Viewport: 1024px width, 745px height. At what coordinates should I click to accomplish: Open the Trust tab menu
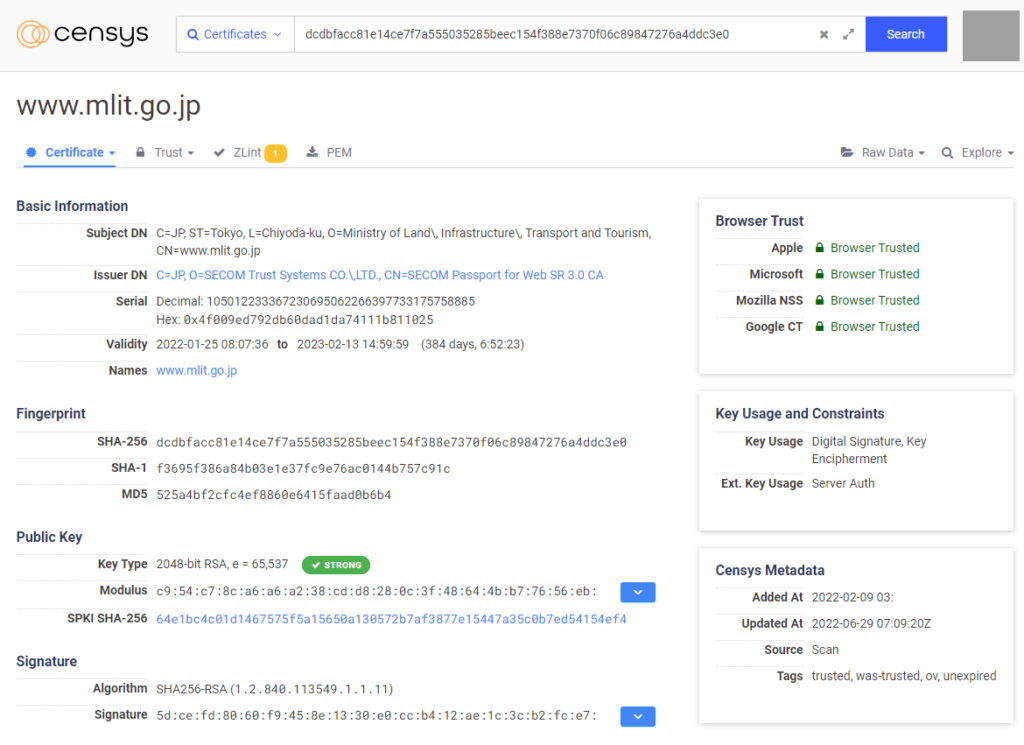tap(165, 152)
